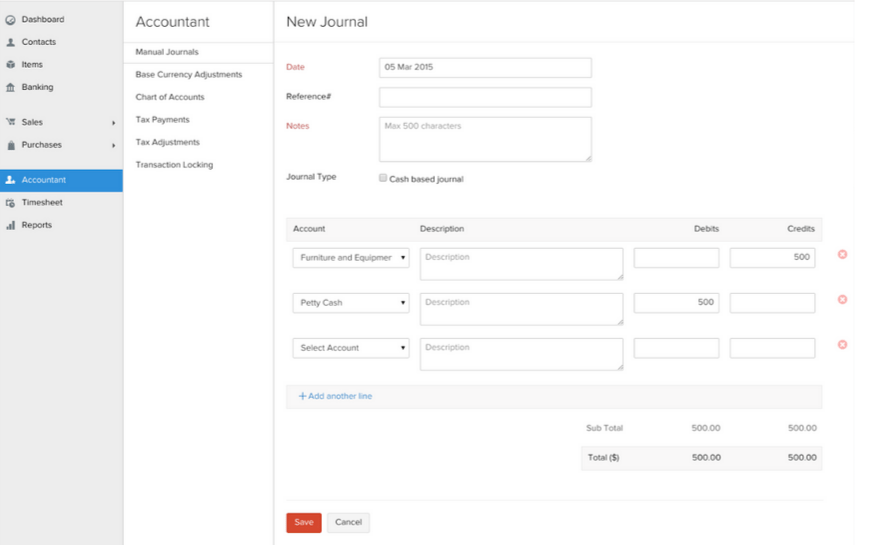Click the Reports bar chart icon
The width and height of the screenshot is (877, 545).
coord(10,225)
